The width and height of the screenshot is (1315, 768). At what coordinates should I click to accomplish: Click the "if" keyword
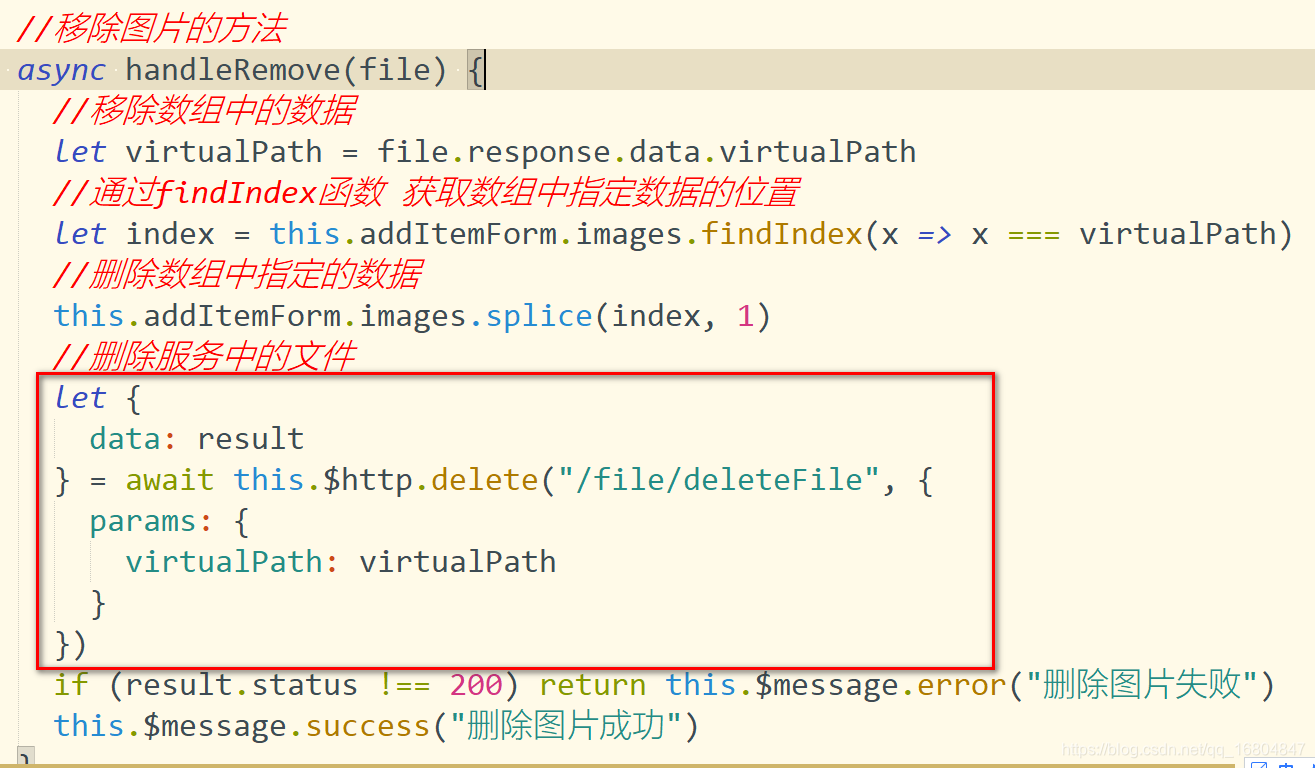click(71, 685)
